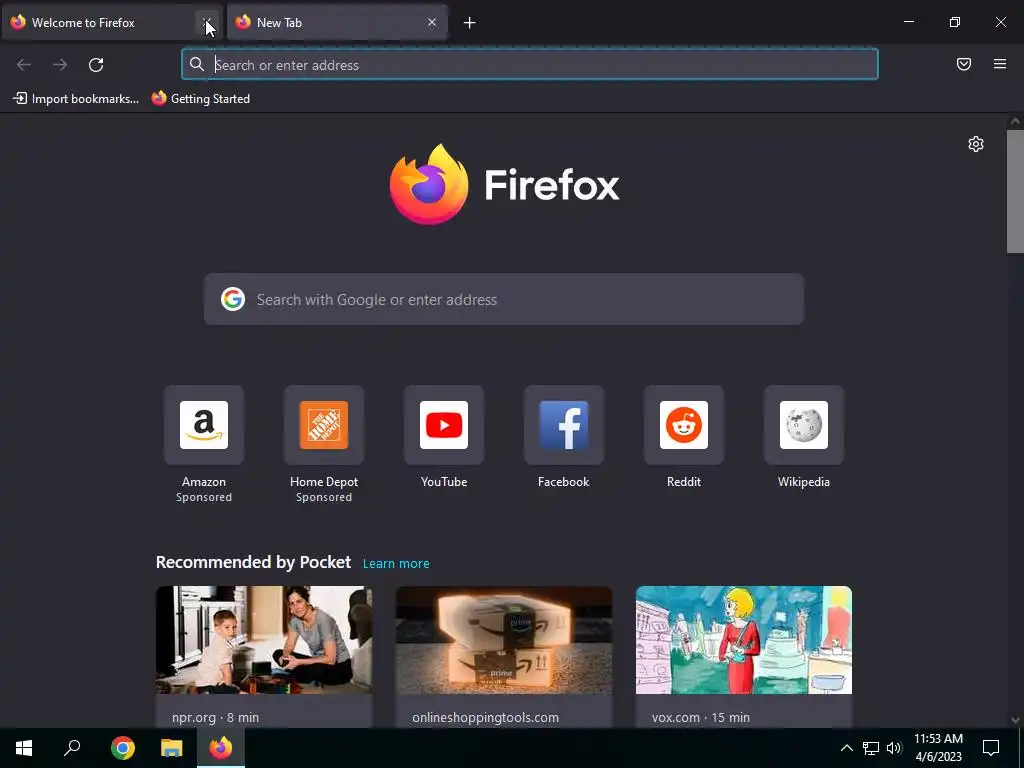Click the reload page icon
Image resolution: width=1024 pixels, height=768 pixels.
[x=96, y=65]
